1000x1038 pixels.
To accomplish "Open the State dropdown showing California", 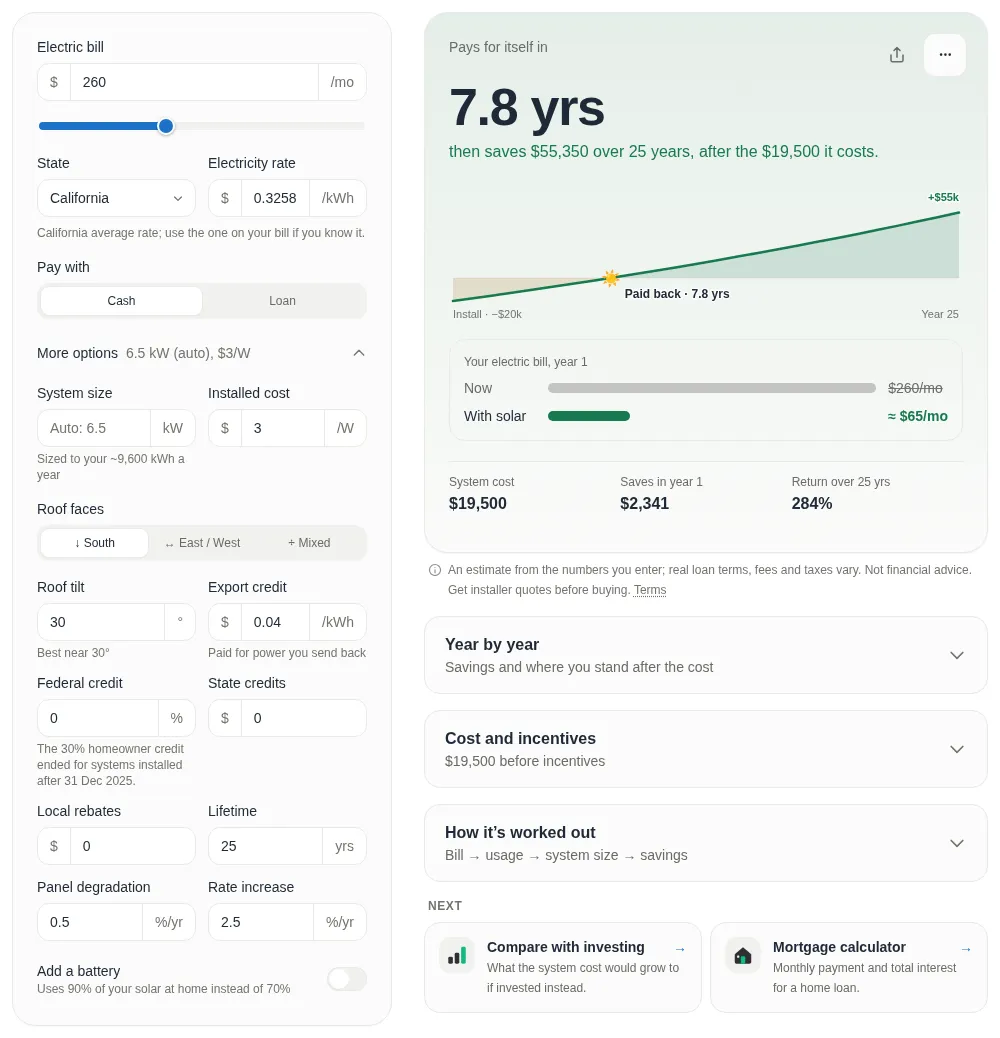I will [x=116, y=198].
